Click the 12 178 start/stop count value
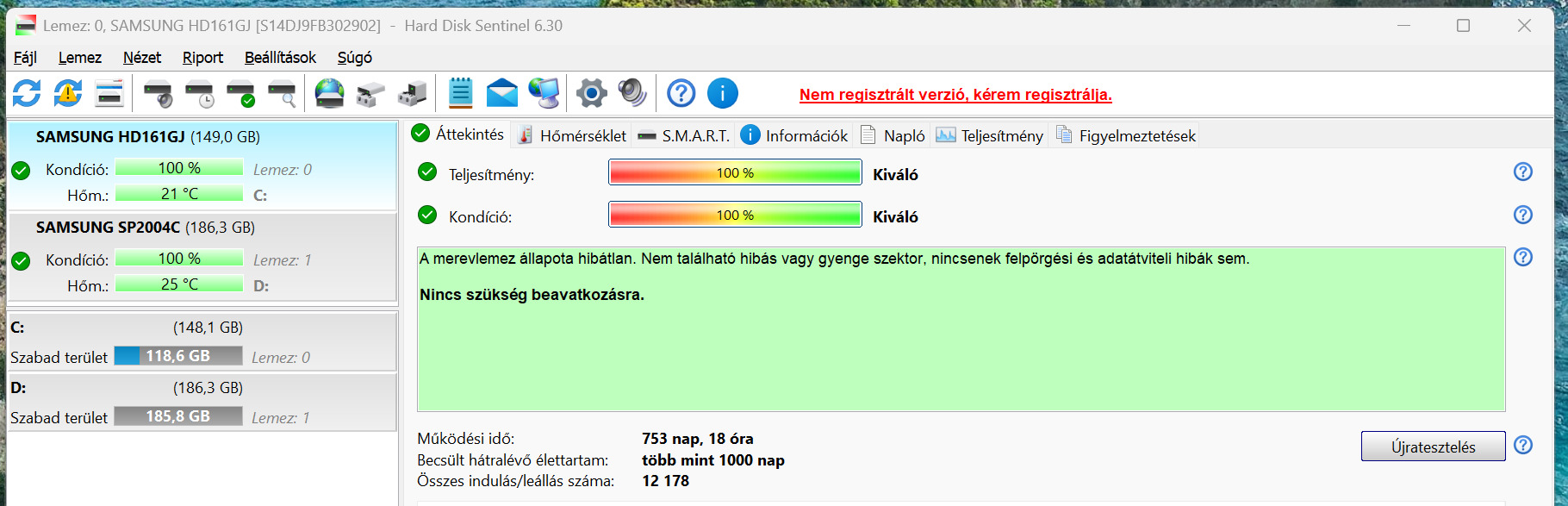Image resolution: width=1568 pixels, height=506 pixels. (x=666, y=481)
